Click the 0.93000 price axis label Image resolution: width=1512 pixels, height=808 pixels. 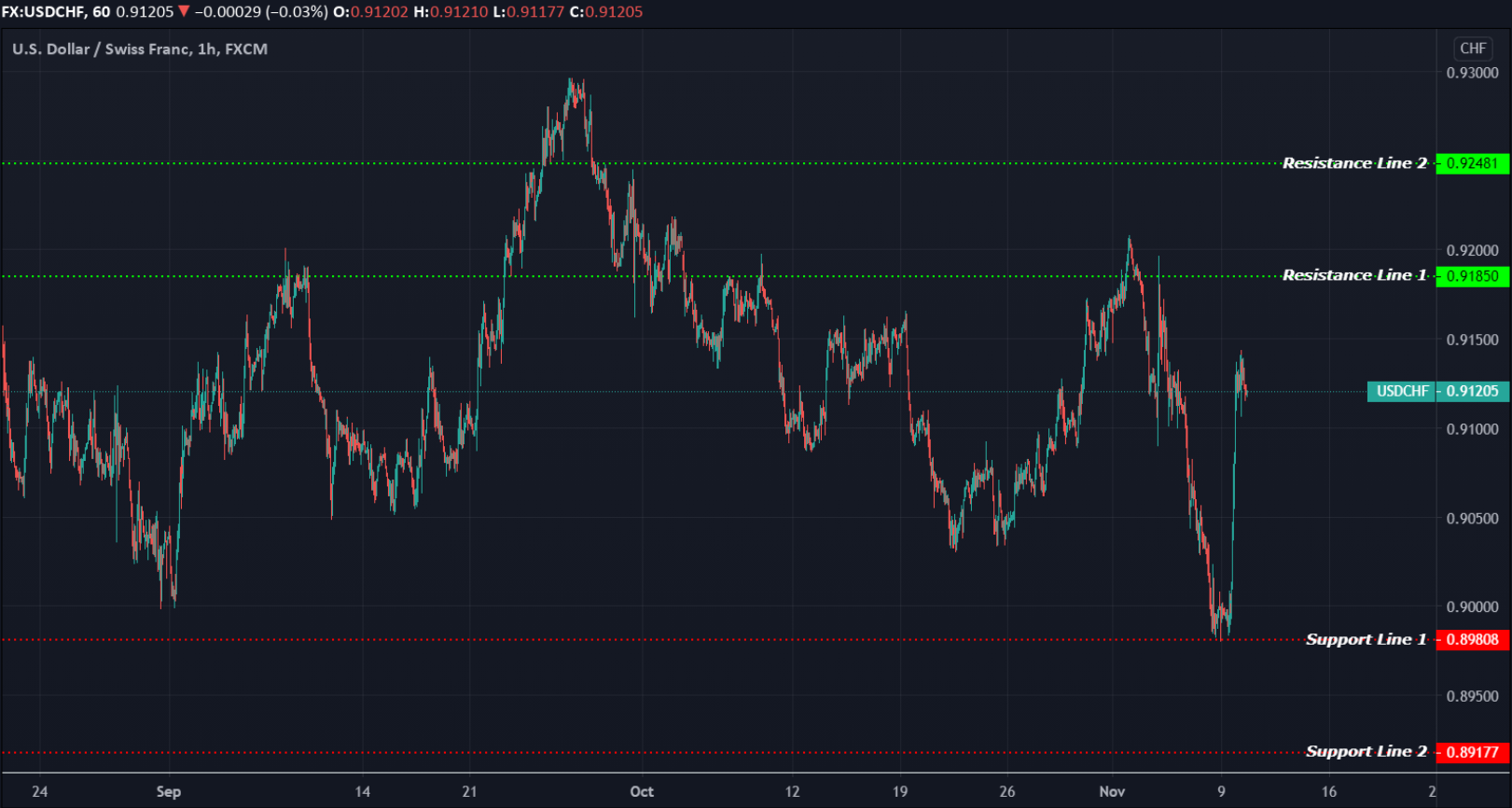(1473, 73)
